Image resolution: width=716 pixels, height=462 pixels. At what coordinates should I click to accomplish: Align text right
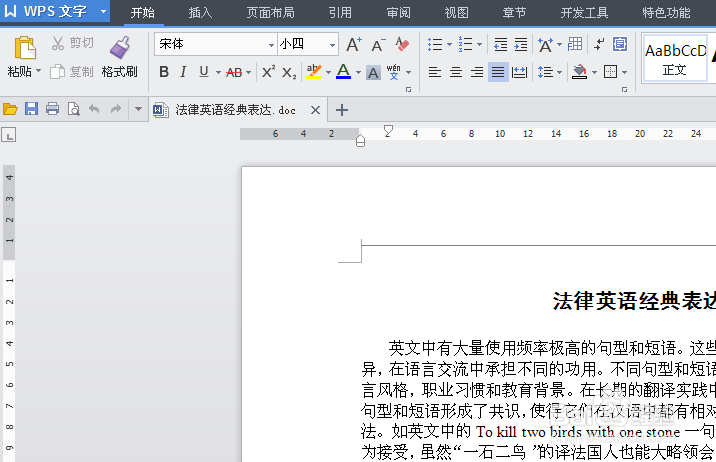point(477,72)
